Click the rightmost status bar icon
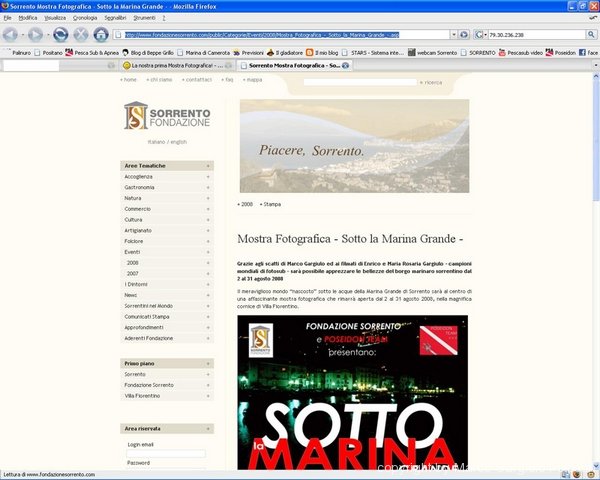600x480 pixels. point(591,475)
